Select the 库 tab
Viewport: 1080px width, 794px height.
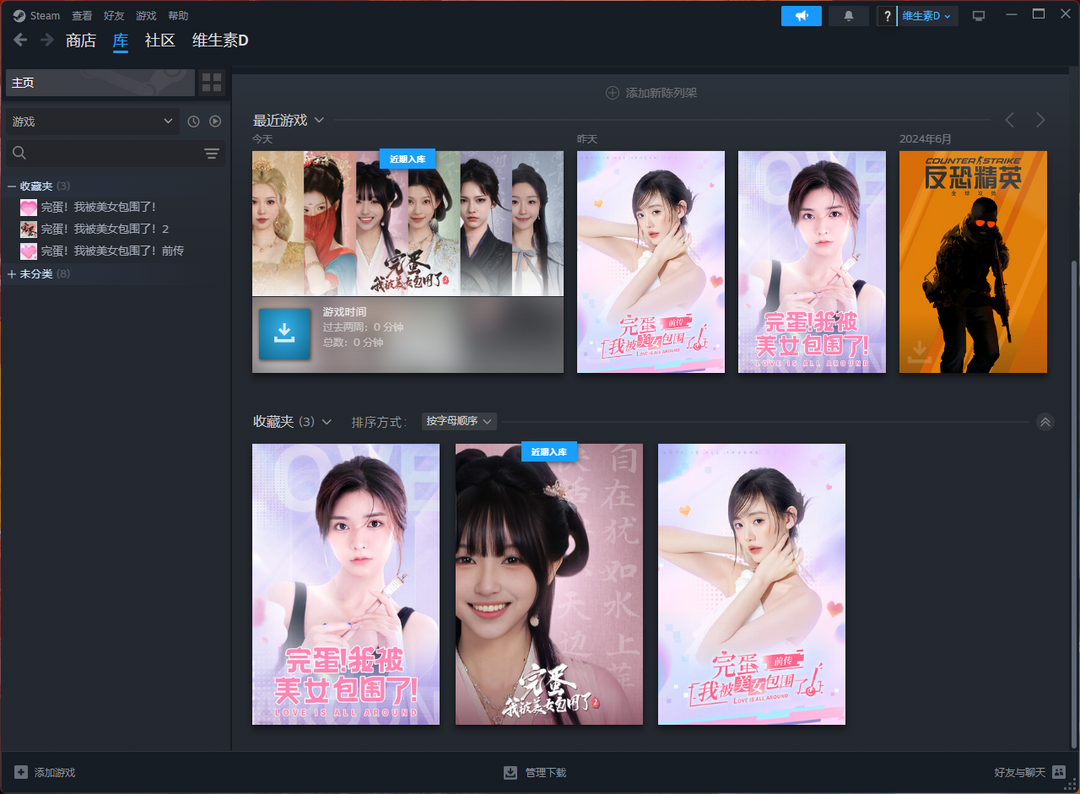121,41
